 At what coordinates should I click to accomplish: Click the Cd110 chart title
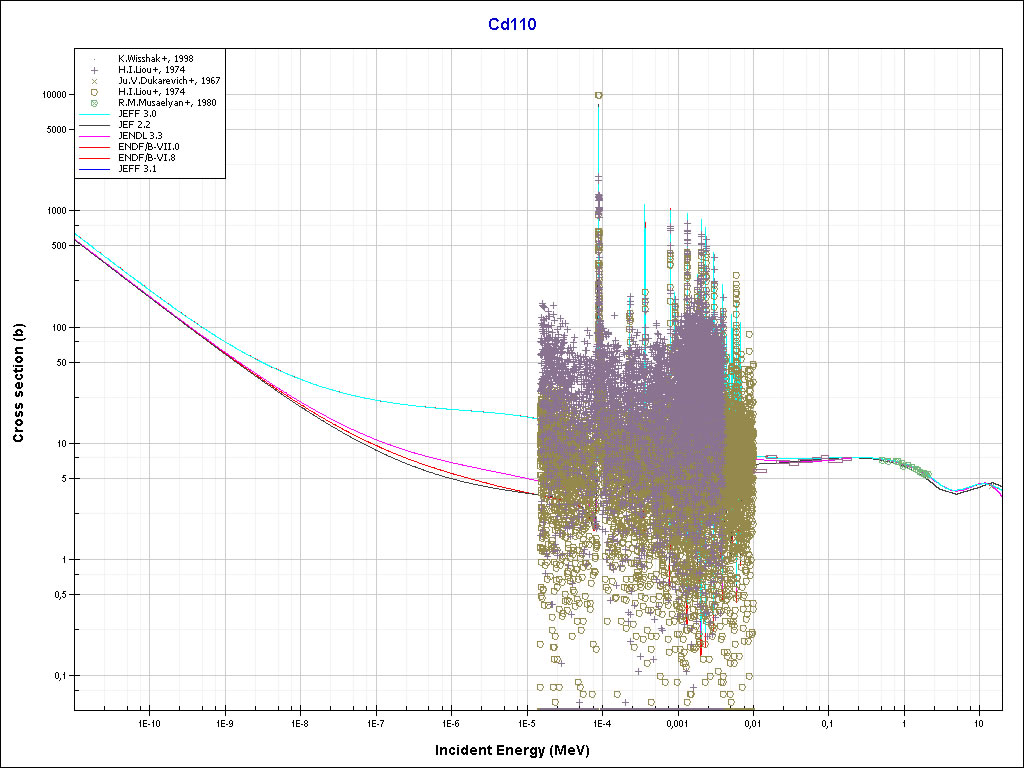click(512, 24)
